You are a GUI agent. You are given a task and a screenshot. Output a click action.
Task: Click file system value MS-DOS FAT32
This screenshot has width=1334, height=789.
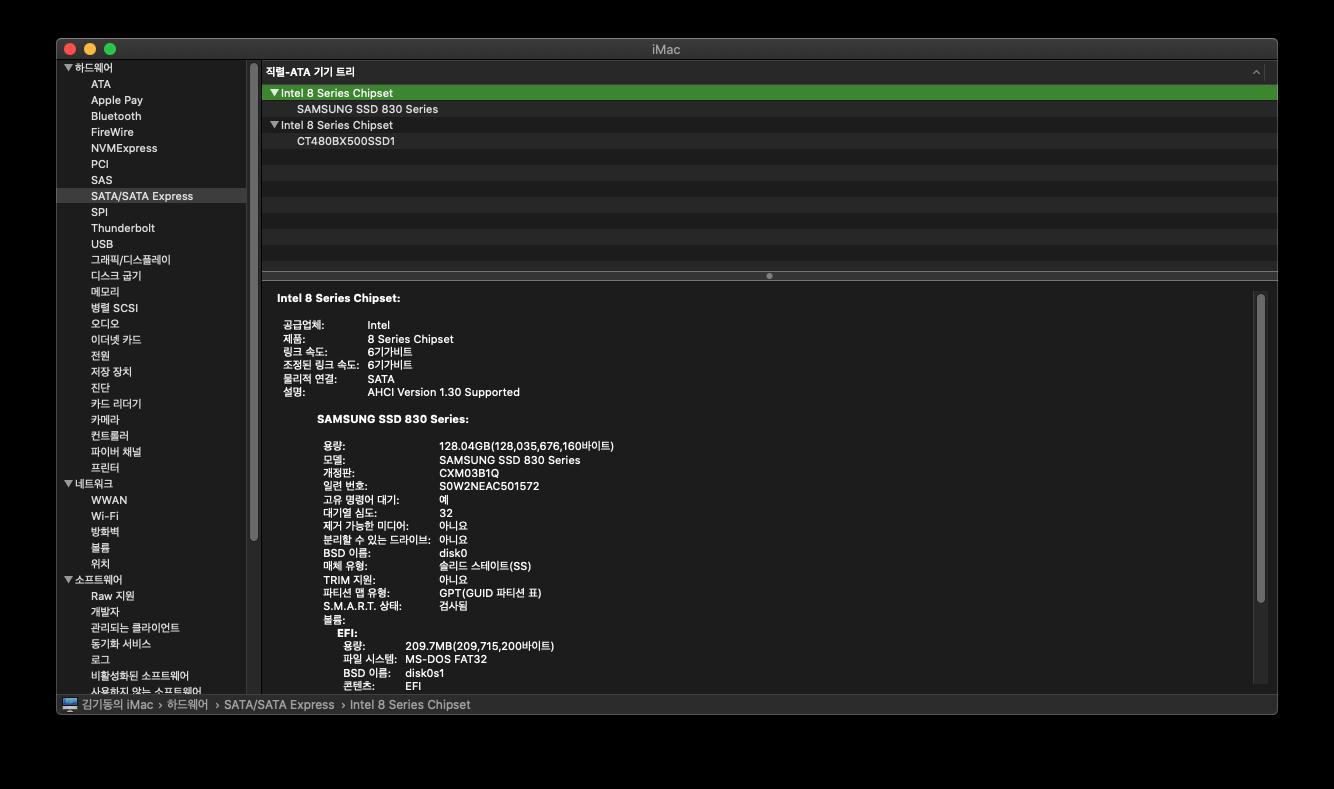(446, 659)
